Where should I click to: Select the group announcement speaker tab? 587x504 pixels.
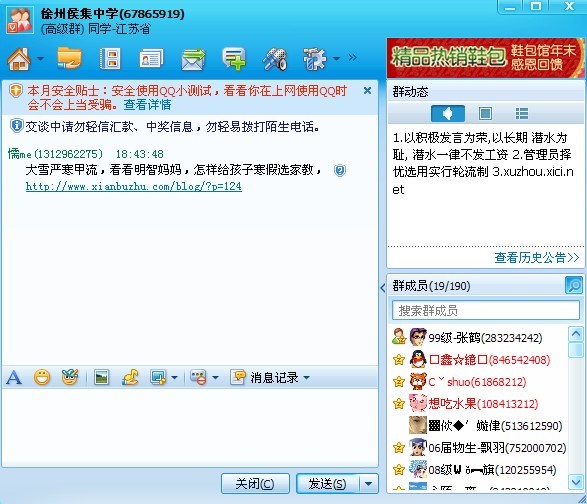pos(448,113)
